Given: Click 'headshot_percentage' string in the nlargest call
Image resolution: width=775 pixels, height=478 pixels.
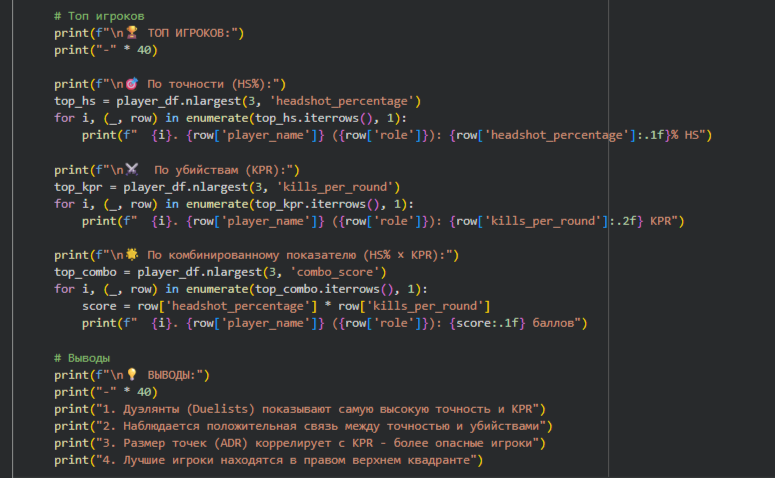Looking at the screenshot, I should [342, 101].
